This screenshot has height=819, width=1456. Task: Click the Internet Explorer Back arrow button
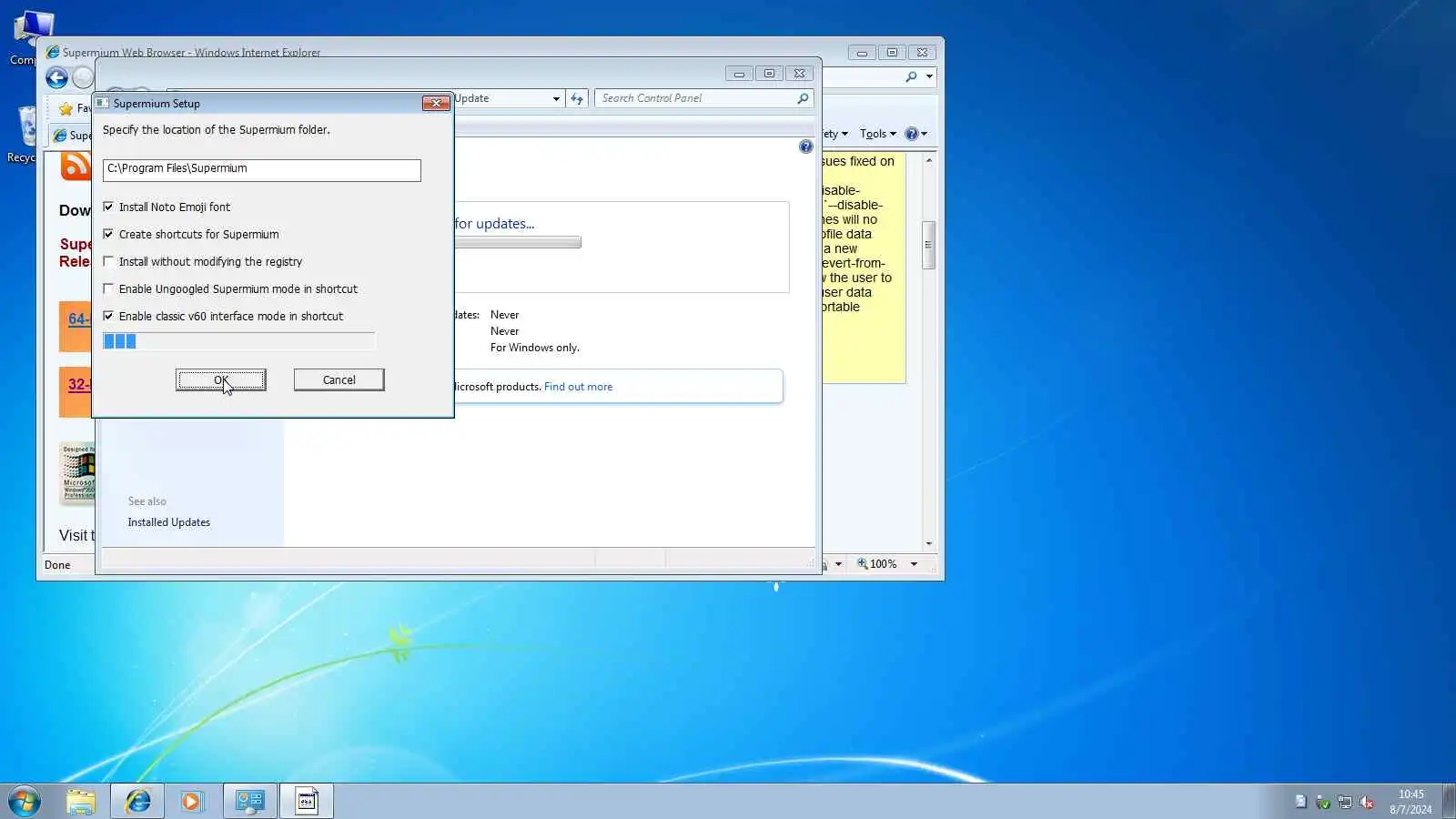[56, 78]
